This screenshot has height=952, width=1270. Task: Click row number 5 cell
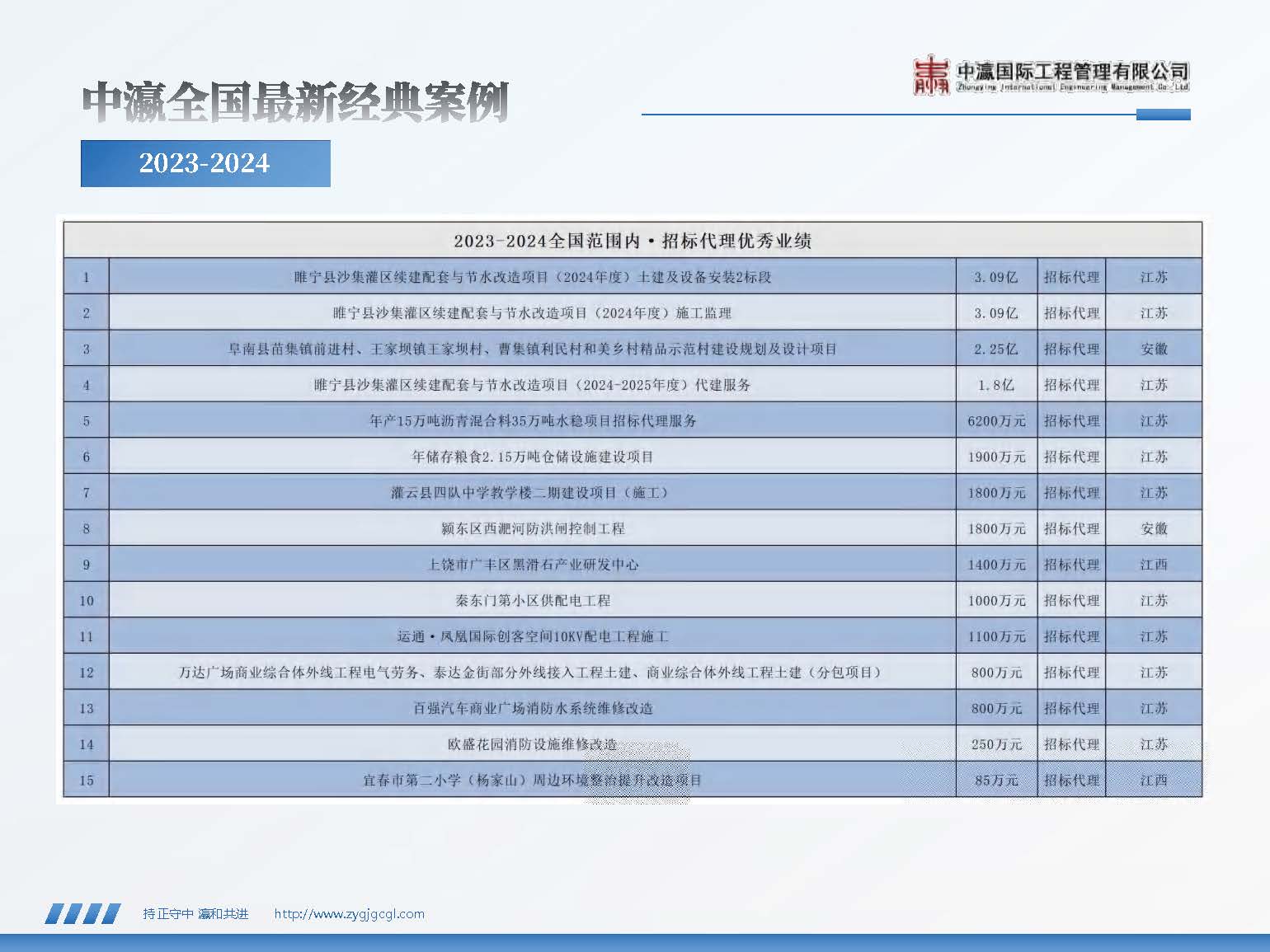(87, 421)
